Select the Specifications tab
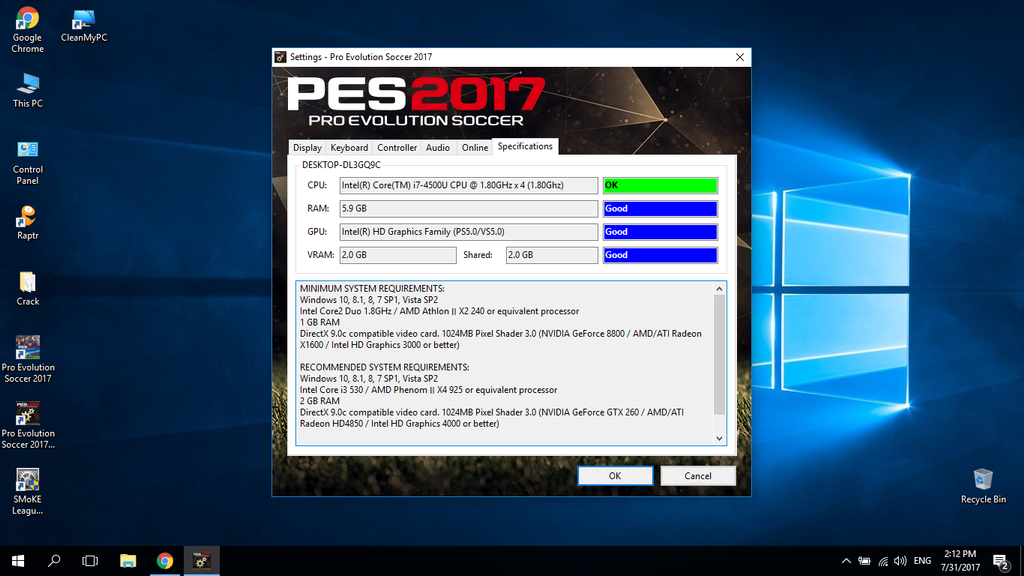Viewport: 1024px width, 576px height. coord(525,146)
